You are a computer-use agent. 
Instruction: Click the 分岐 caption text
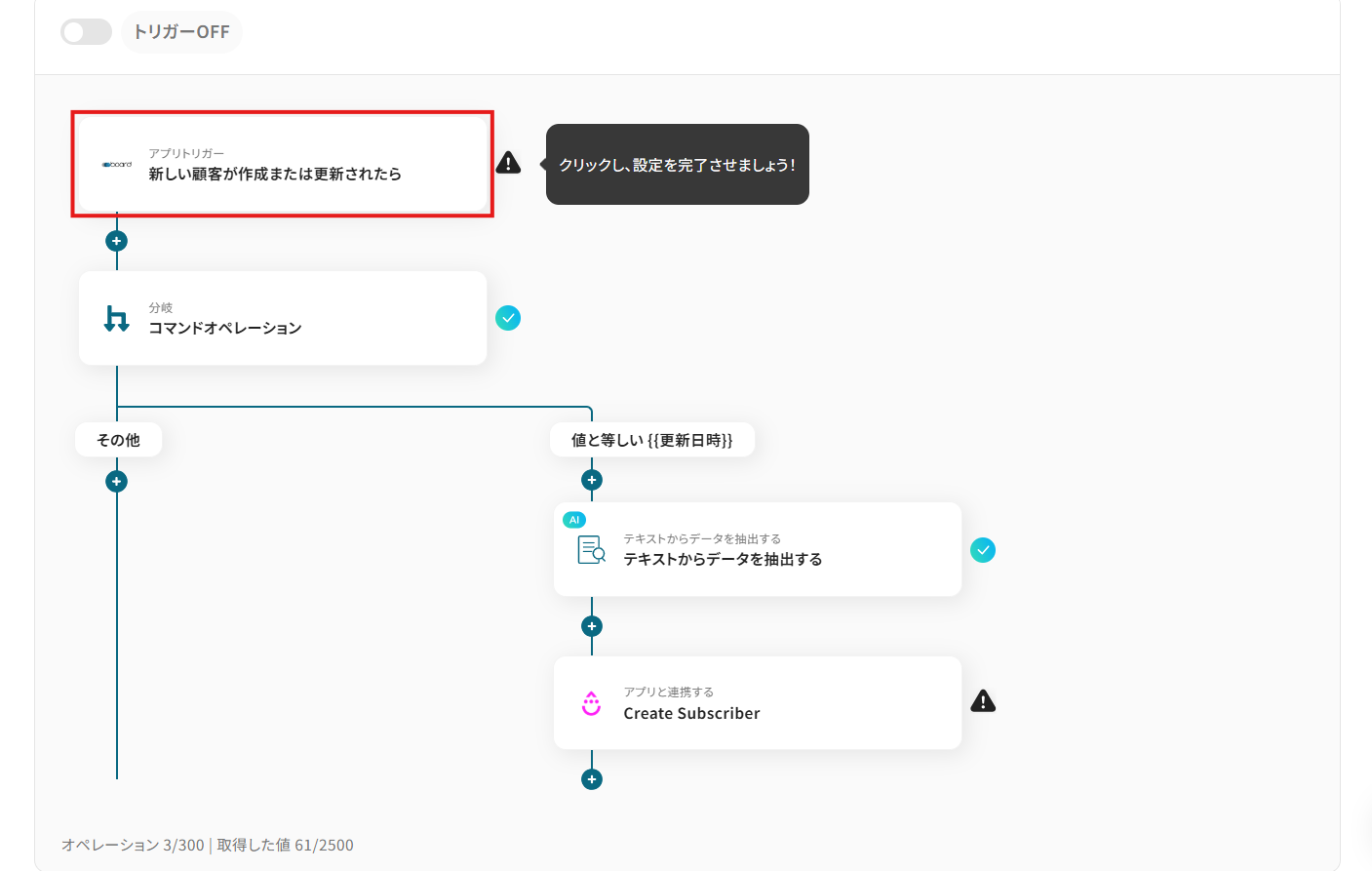click(161, 307)
